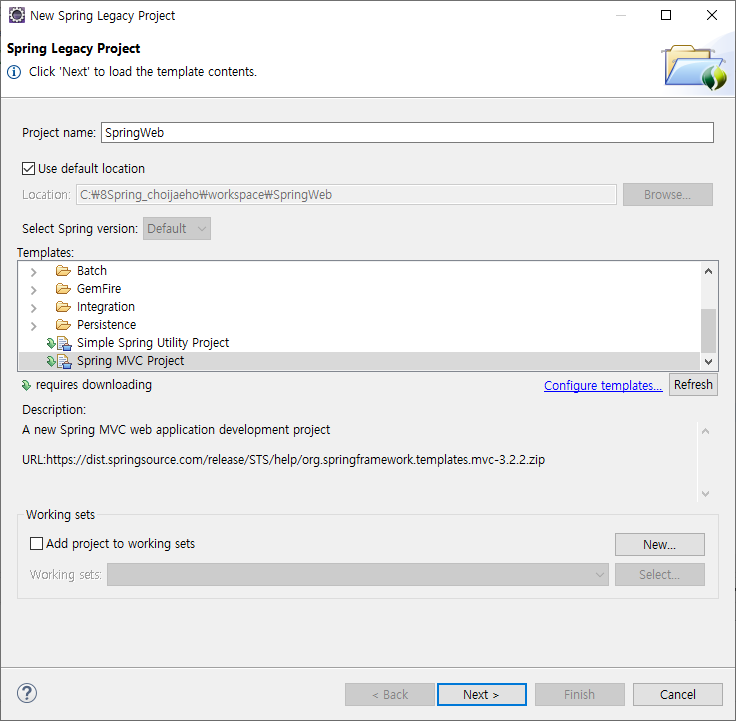736x721 pixels.
Task: Click the Templates list scroll down arrow
Action: (708, 362)
